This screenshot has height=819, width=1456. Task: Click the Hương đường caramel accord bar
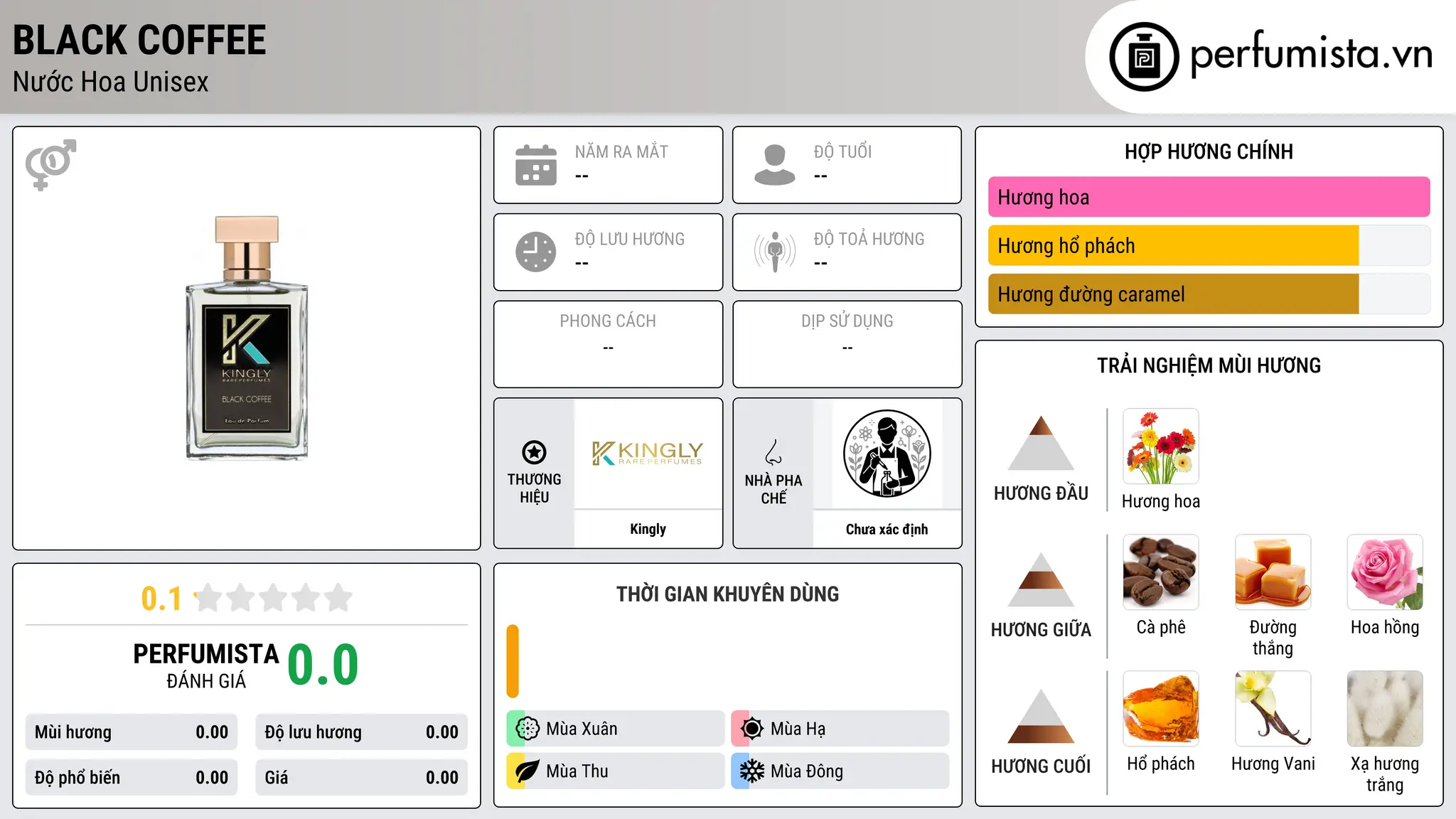point(1209,294)
